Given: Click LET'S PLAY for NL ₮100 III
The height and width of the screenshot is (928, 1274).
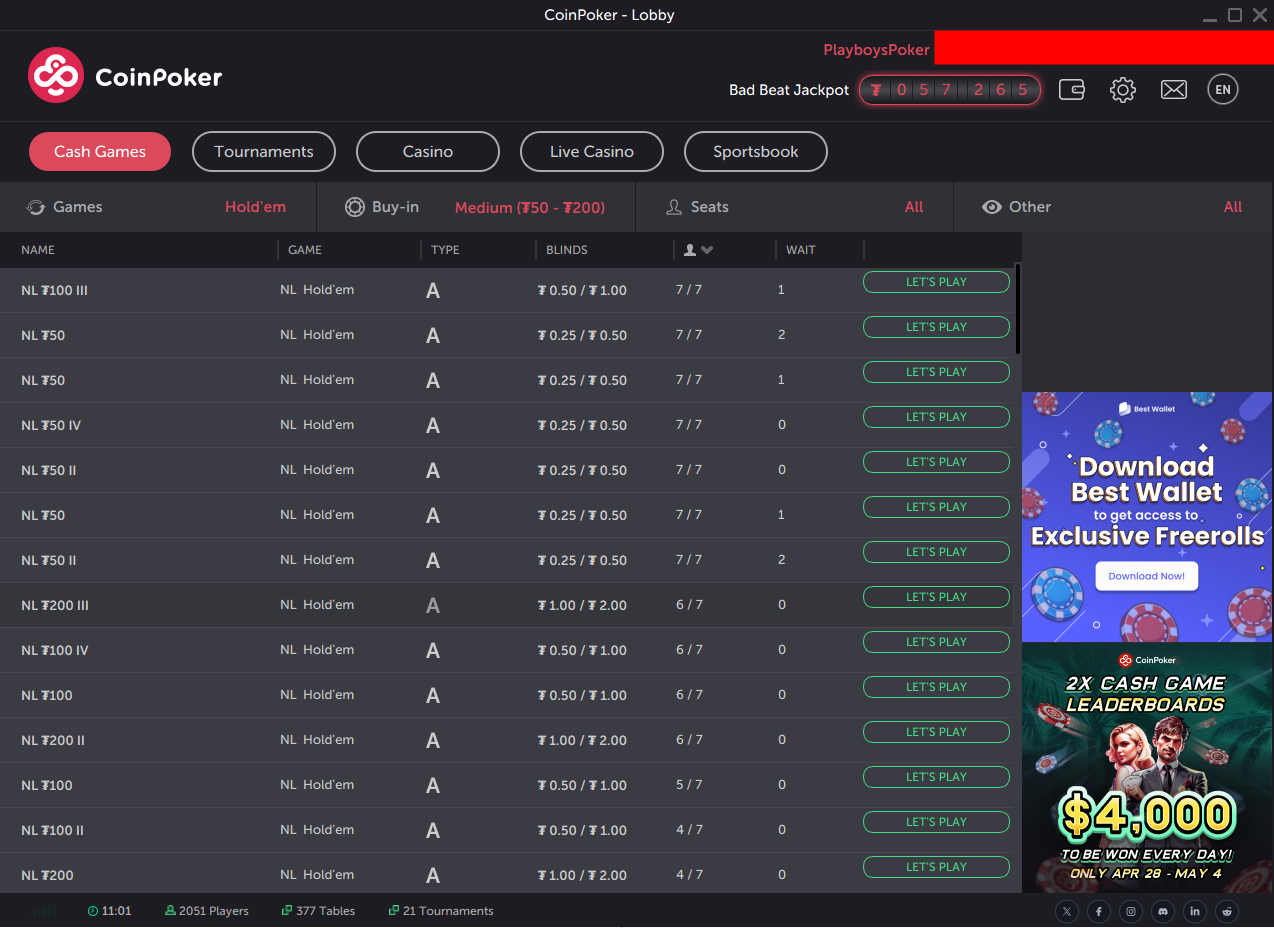Looking at the screenshot, I should [x=936, y=282].
